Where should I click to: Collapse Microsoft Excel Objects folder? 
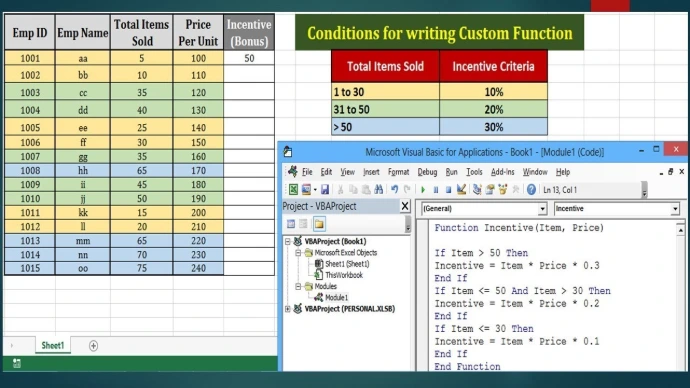click(x=298, y=253)
